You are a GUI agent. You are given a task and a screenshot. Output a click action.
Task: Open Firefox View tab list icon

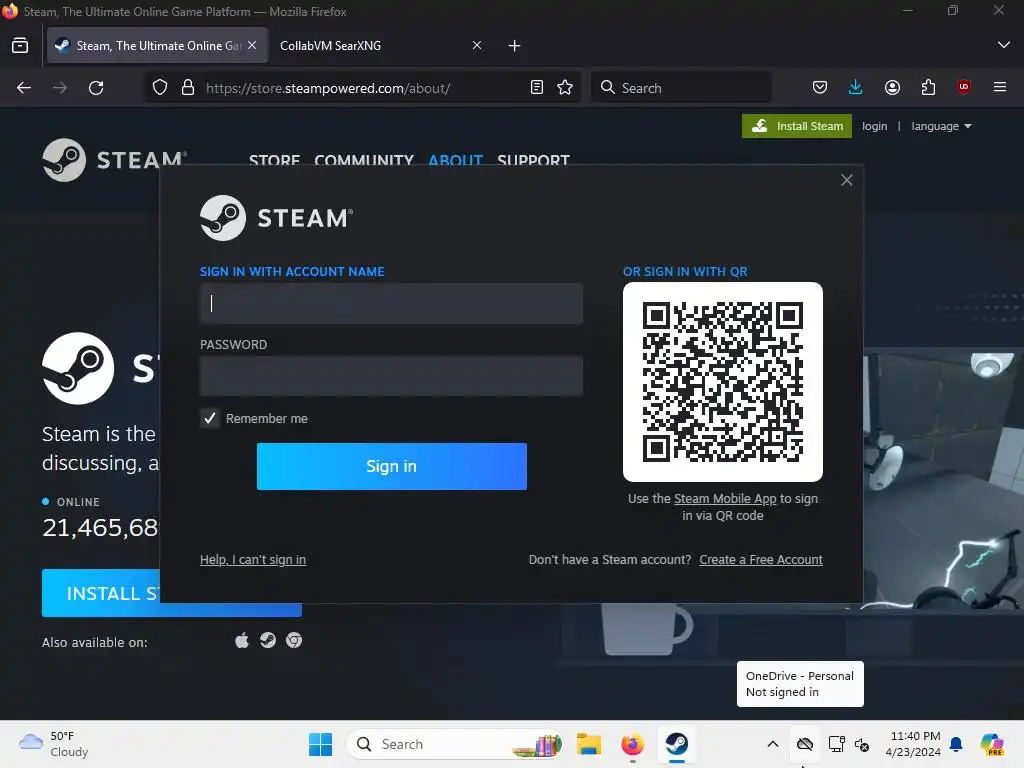click(20, 46)
